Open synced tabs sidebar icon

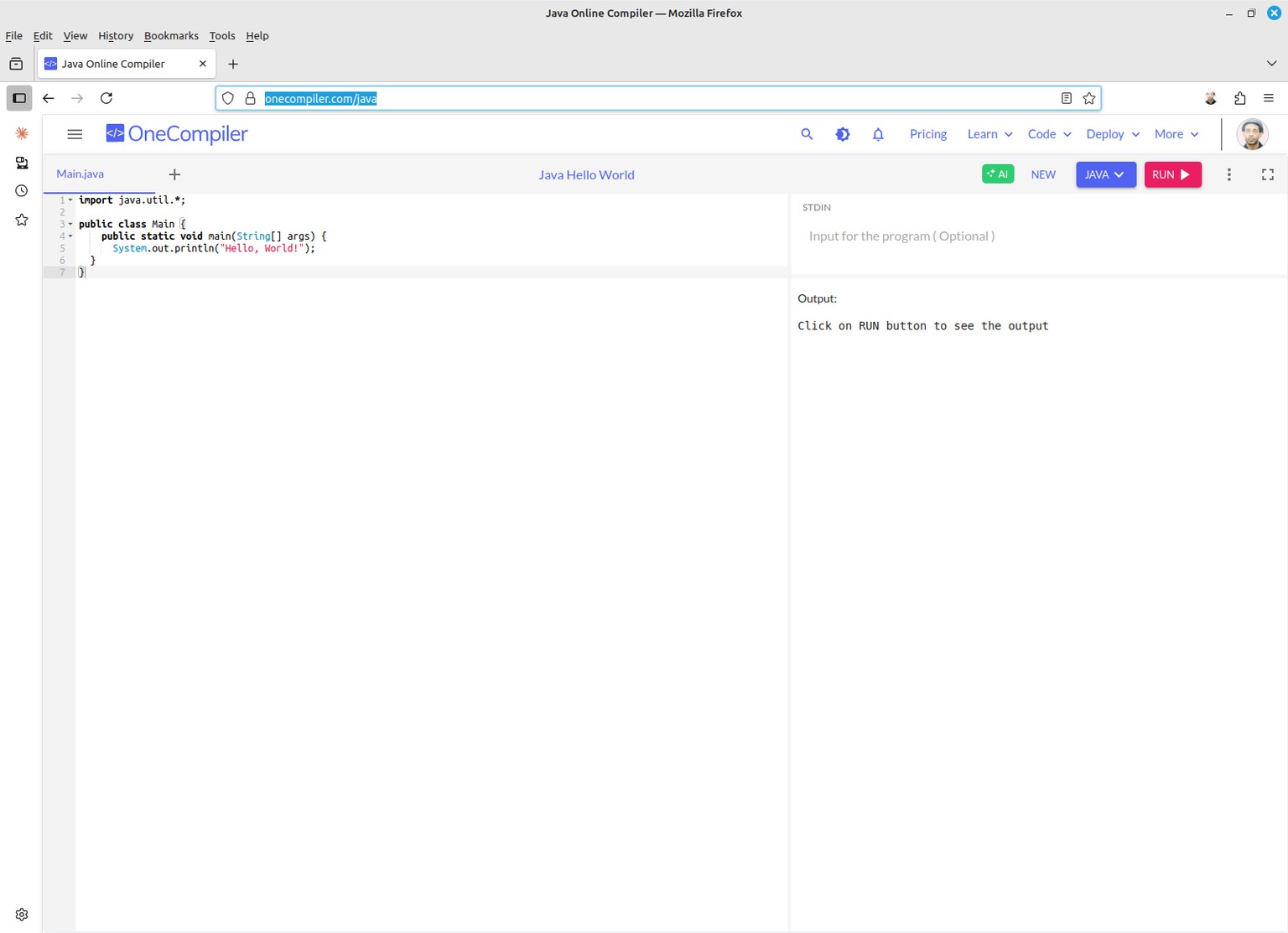pyautogui.click(x=22, y=163)
